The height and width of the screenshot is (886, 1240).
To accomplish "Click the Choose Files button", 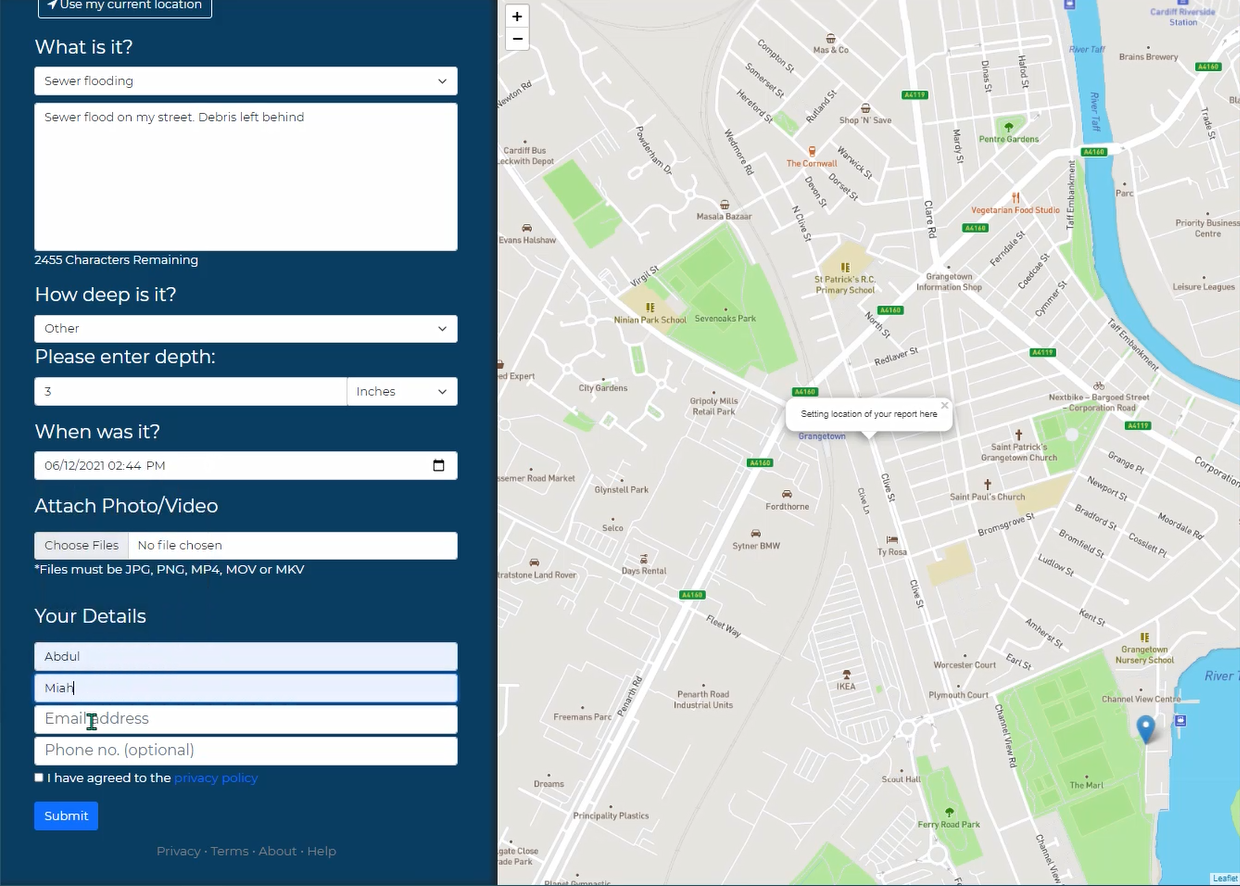I will tap(81, 545).
